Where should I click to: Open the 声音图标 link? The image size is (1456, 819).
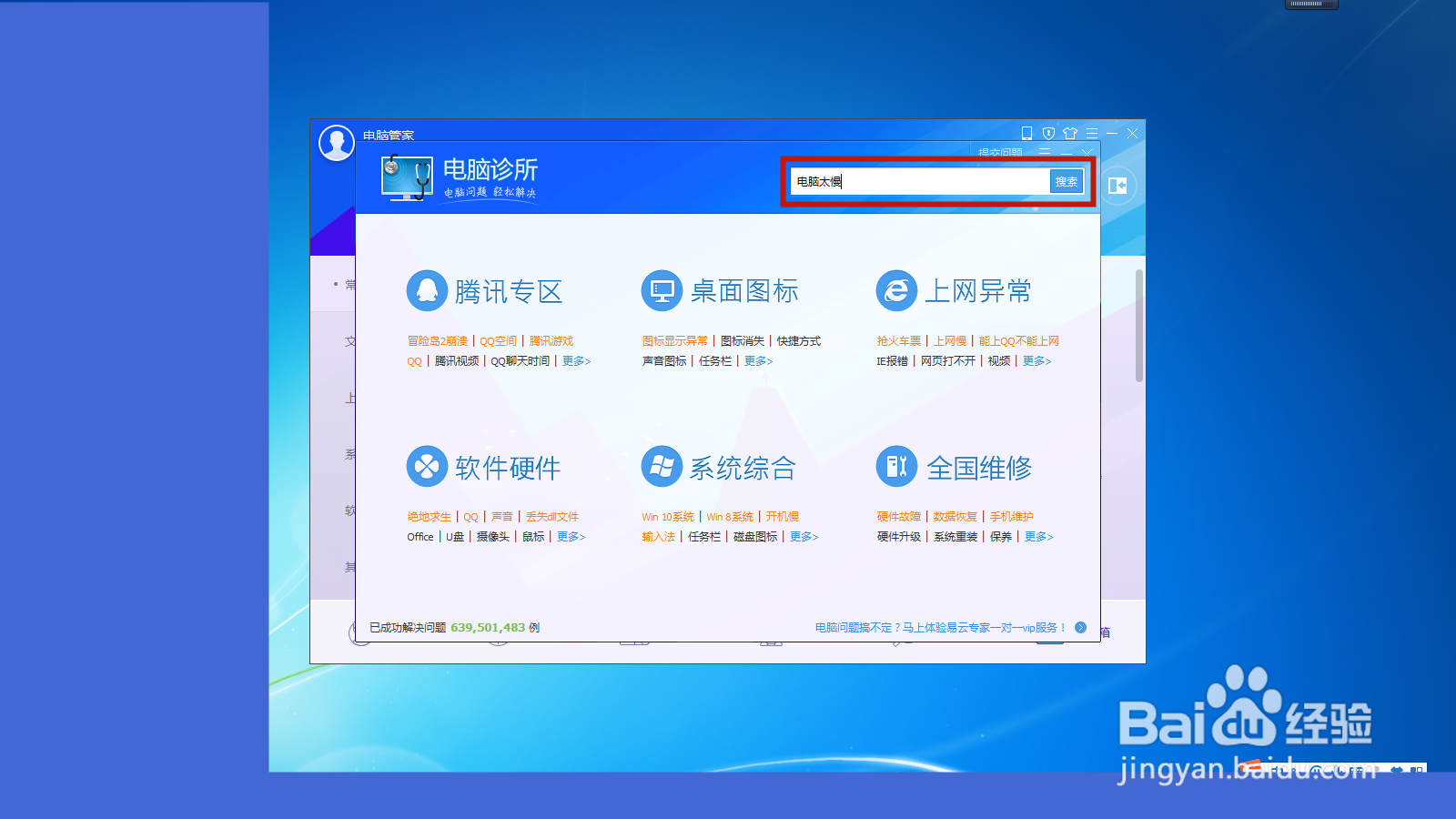[664, 361]
